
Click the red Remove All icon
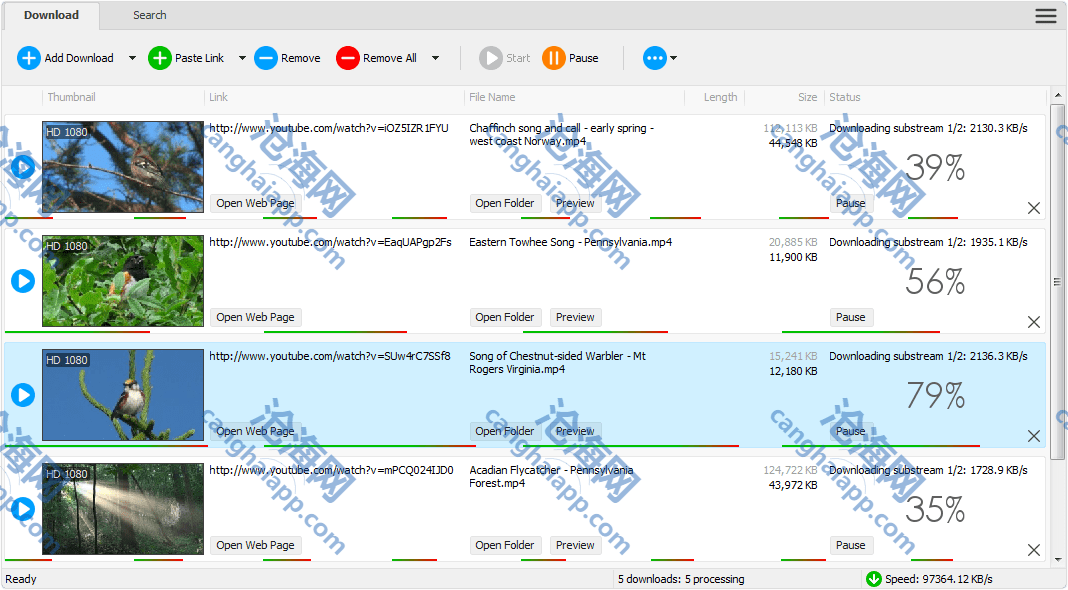pos(347,58)
